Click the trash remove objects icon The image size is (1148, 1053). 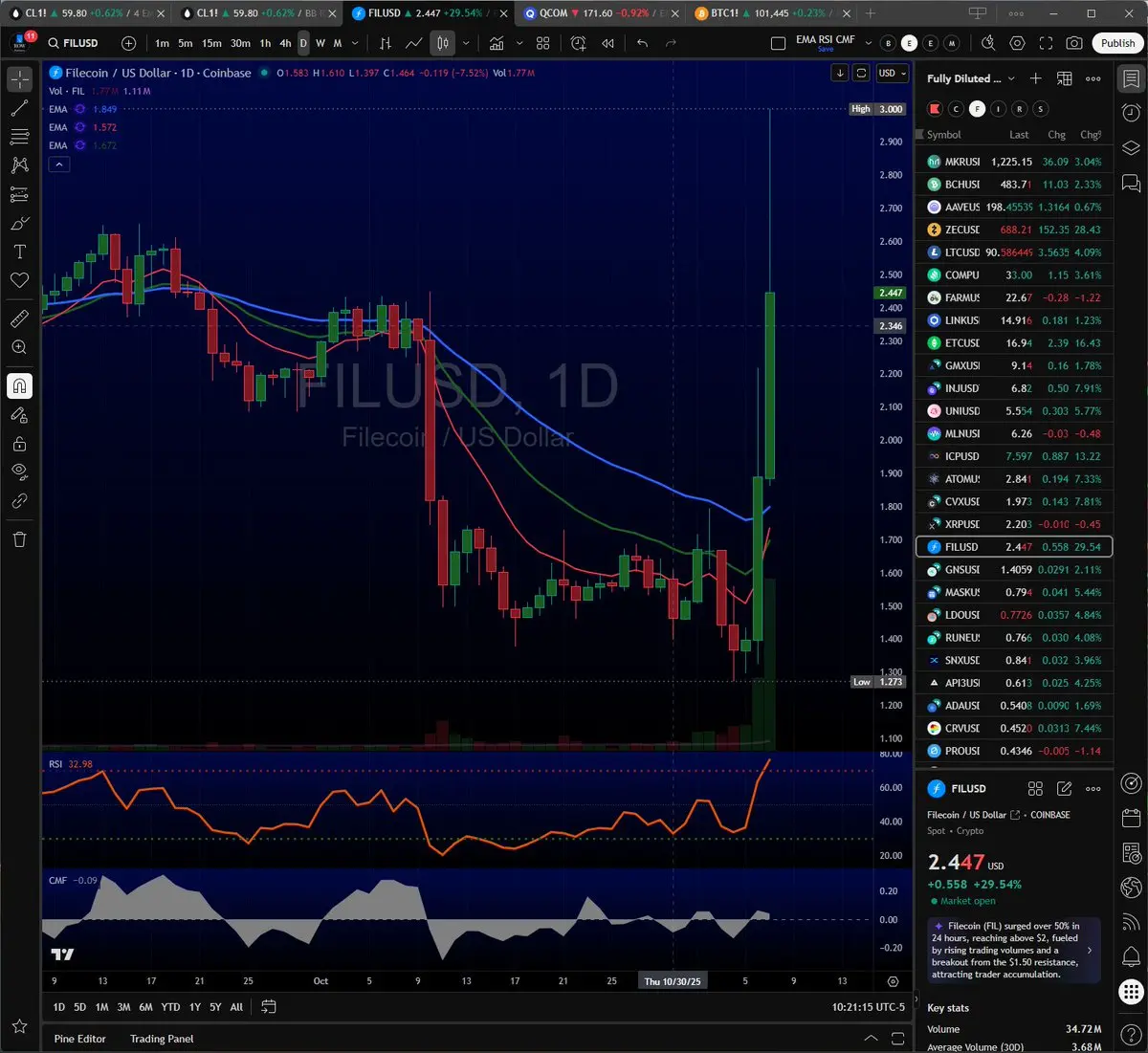pyautogui.click(x=19, y=539)
